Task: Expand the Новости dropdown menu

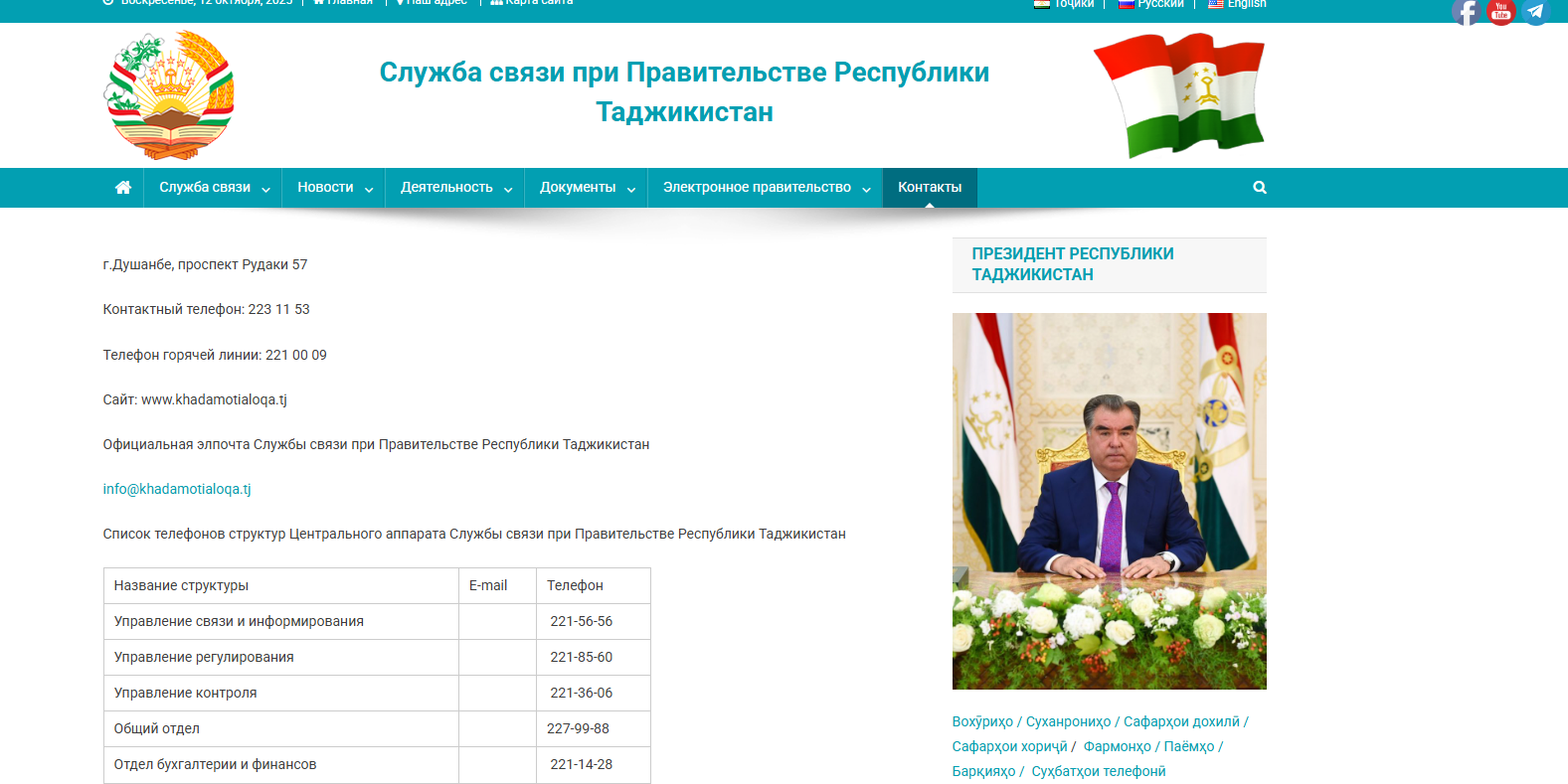Action: 334,188
